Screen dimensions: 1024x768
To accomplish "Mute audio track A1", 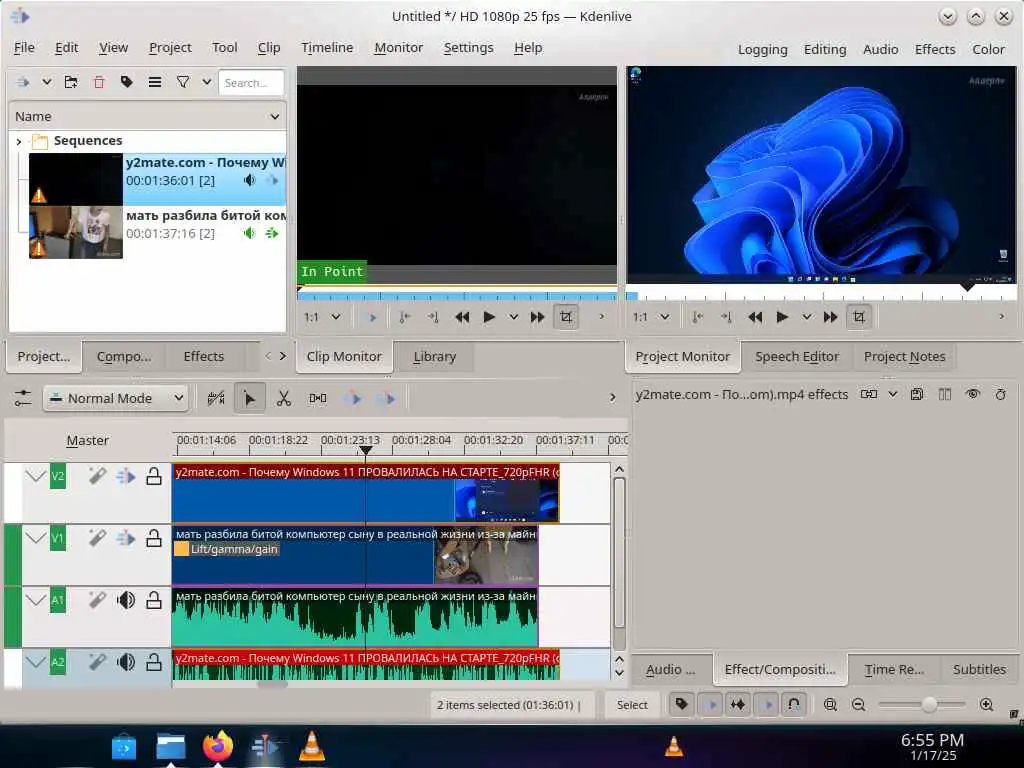I will [126, 600].
